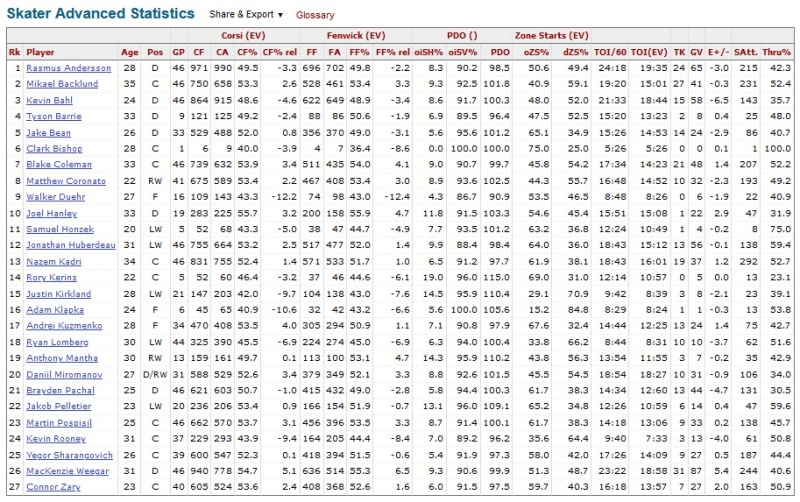
Task: Click the Kevin Bahl link
Action: (49, 100)
